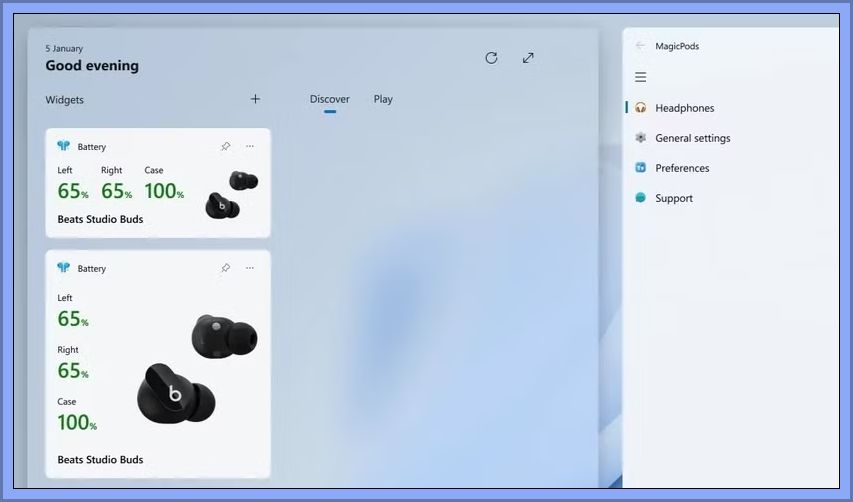
Task: Go back using MagicPods back arrow
Action: point(640,46)
